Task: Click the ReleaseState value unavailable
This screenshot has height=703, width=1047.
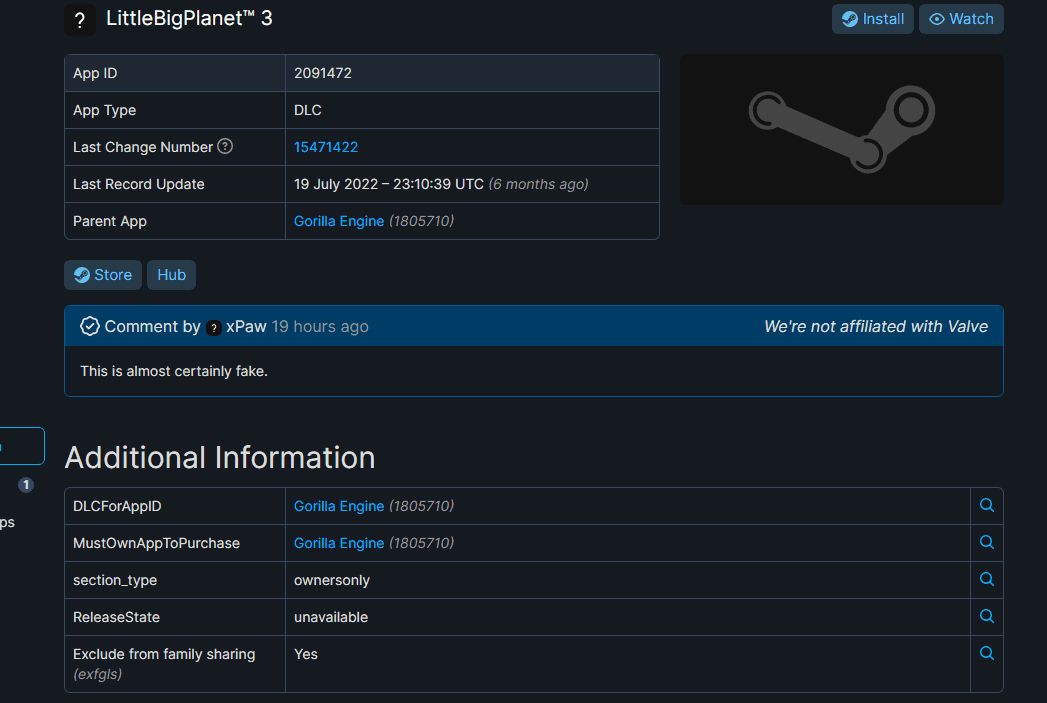Action: 331,618
